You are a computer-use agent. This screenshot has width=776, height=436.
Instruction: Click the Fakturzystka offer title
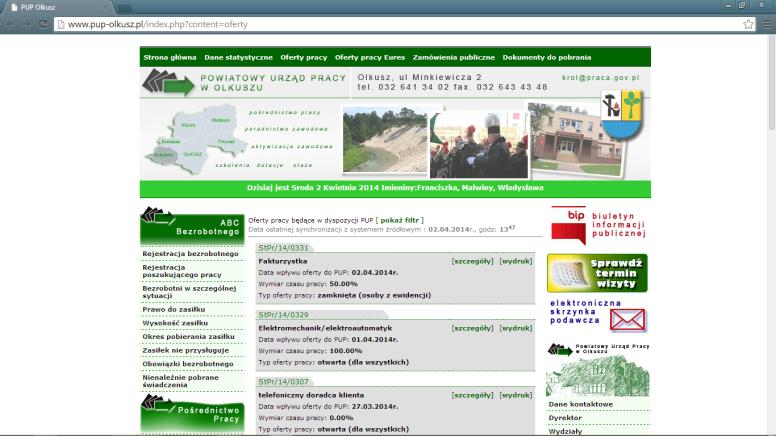tap(283, 261)
